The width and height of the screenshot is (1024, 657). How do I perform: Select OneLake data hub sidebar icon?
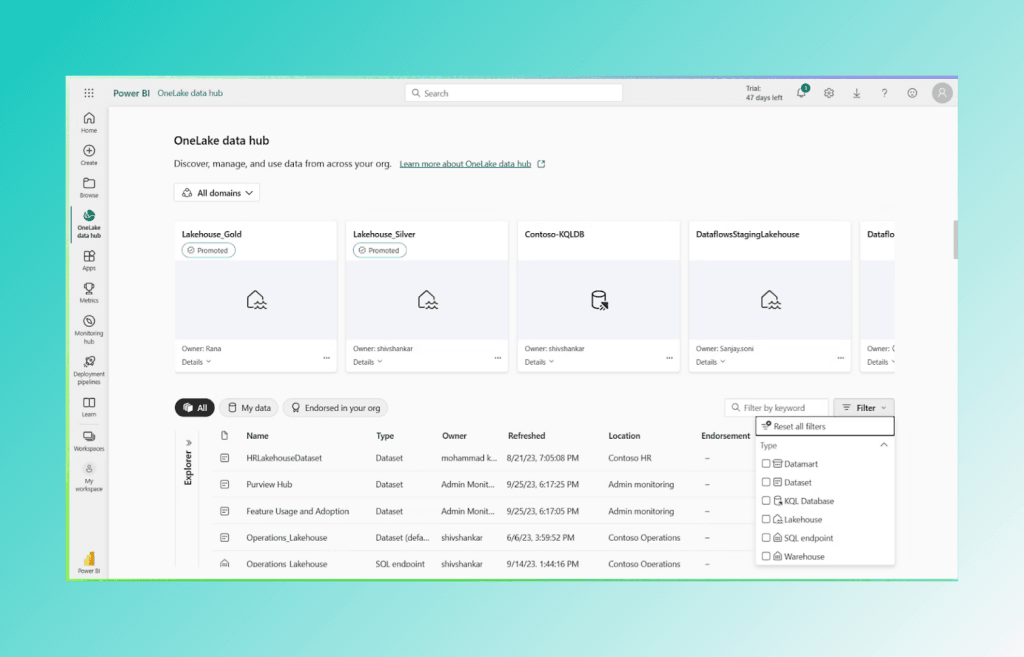click(89, 223)
